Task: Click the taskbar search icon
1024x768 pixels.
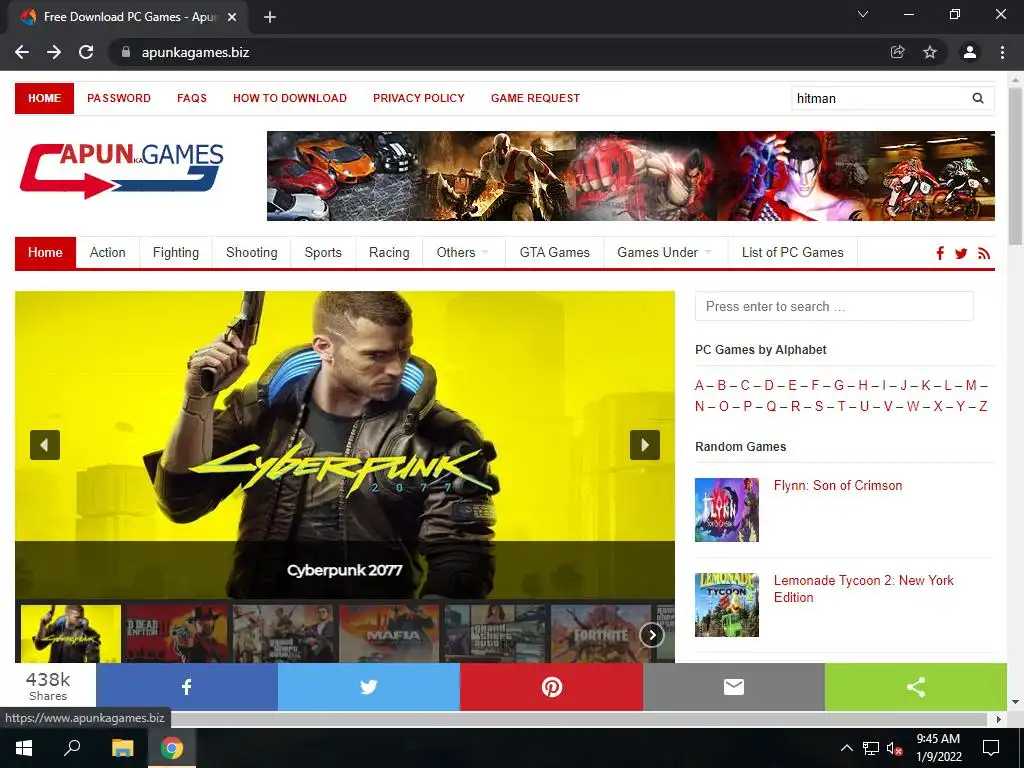Action: click(72, 748)
